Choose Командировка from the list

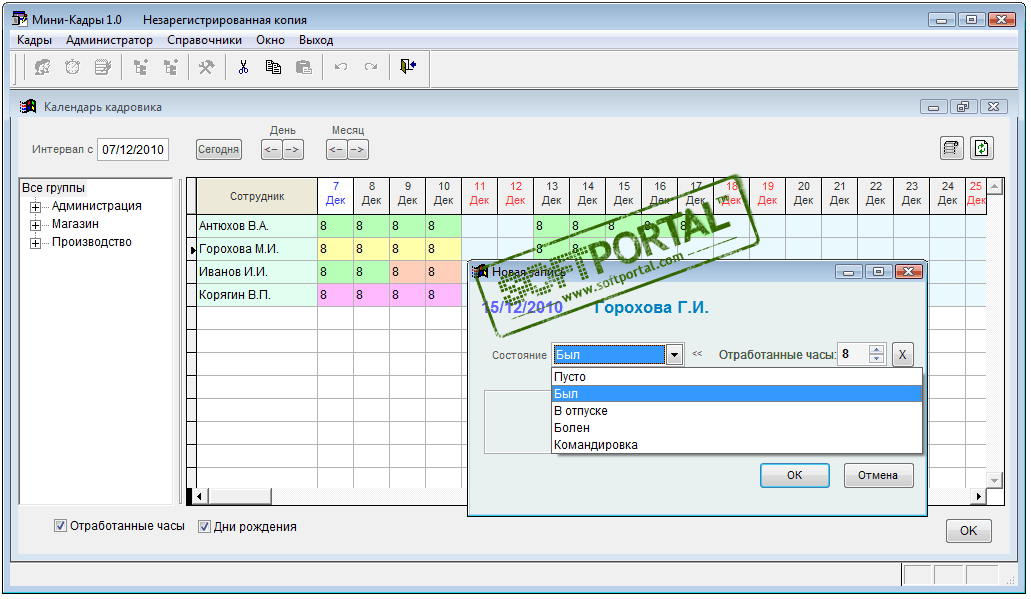(736, 445)
